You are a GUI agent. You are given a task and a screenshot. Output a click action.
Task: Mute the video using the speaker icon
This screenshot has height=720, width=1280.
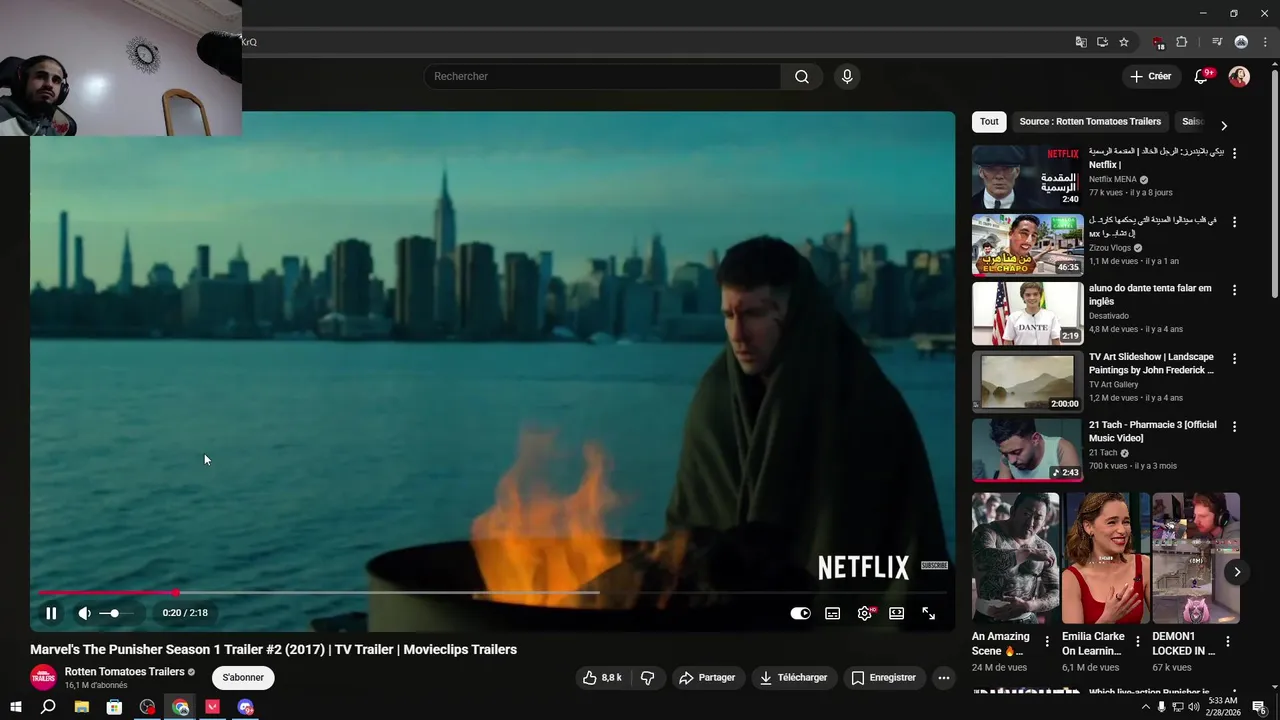tap(85, 613)
